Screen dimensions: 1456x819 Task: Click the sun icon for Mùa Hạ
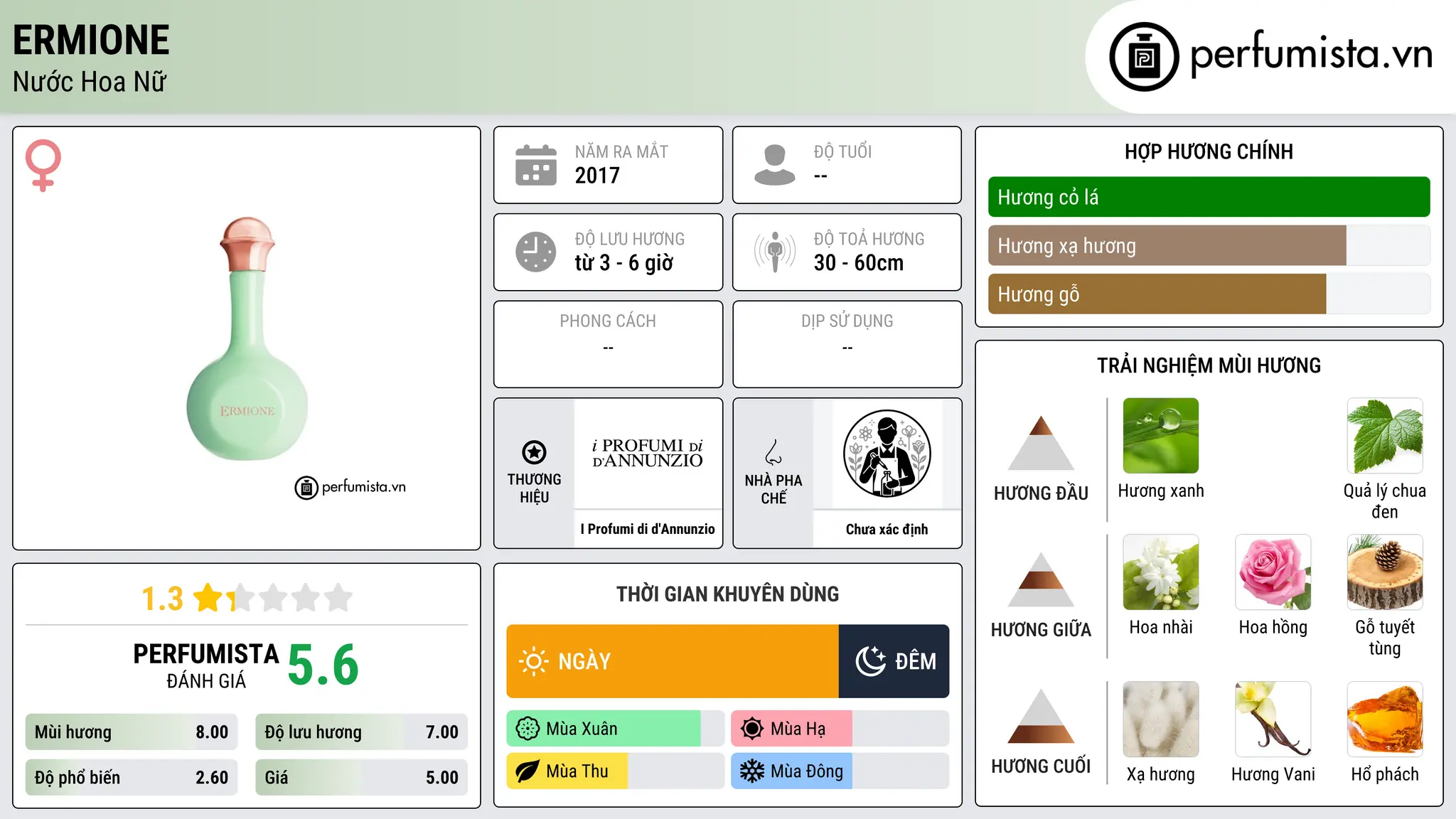point(752,729)
